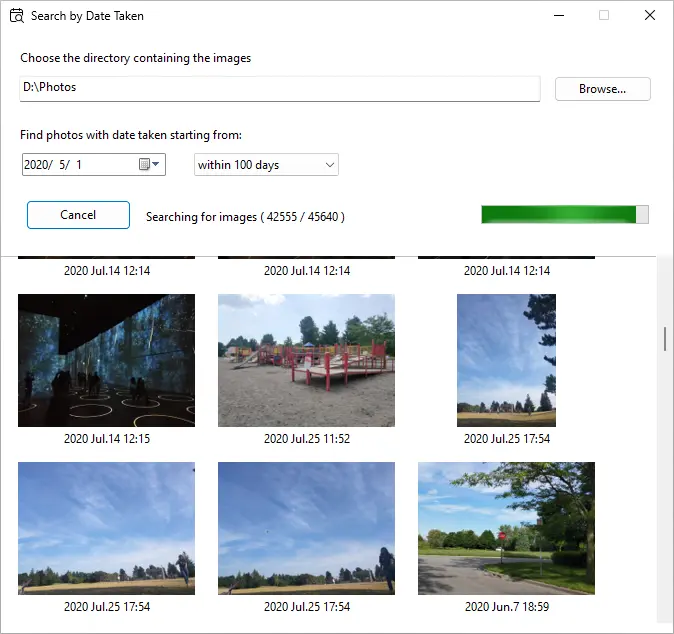Viewport: 674px width, 634px height.
Task: Click the 2020 Jul.25 11:52 caption
Action: coord(307,438)
